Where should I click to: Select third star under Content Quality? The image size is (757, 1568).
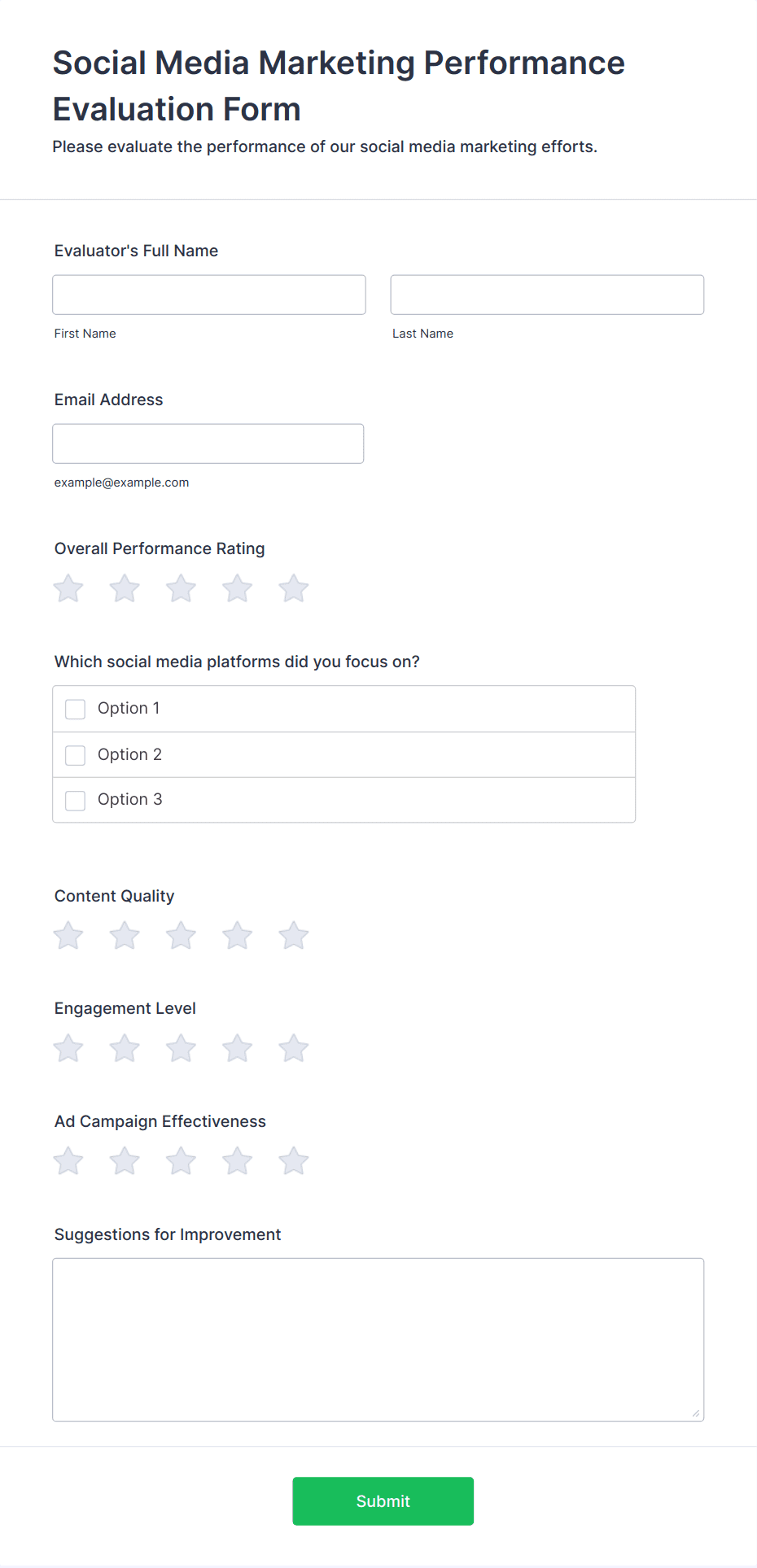coord(181,936)
